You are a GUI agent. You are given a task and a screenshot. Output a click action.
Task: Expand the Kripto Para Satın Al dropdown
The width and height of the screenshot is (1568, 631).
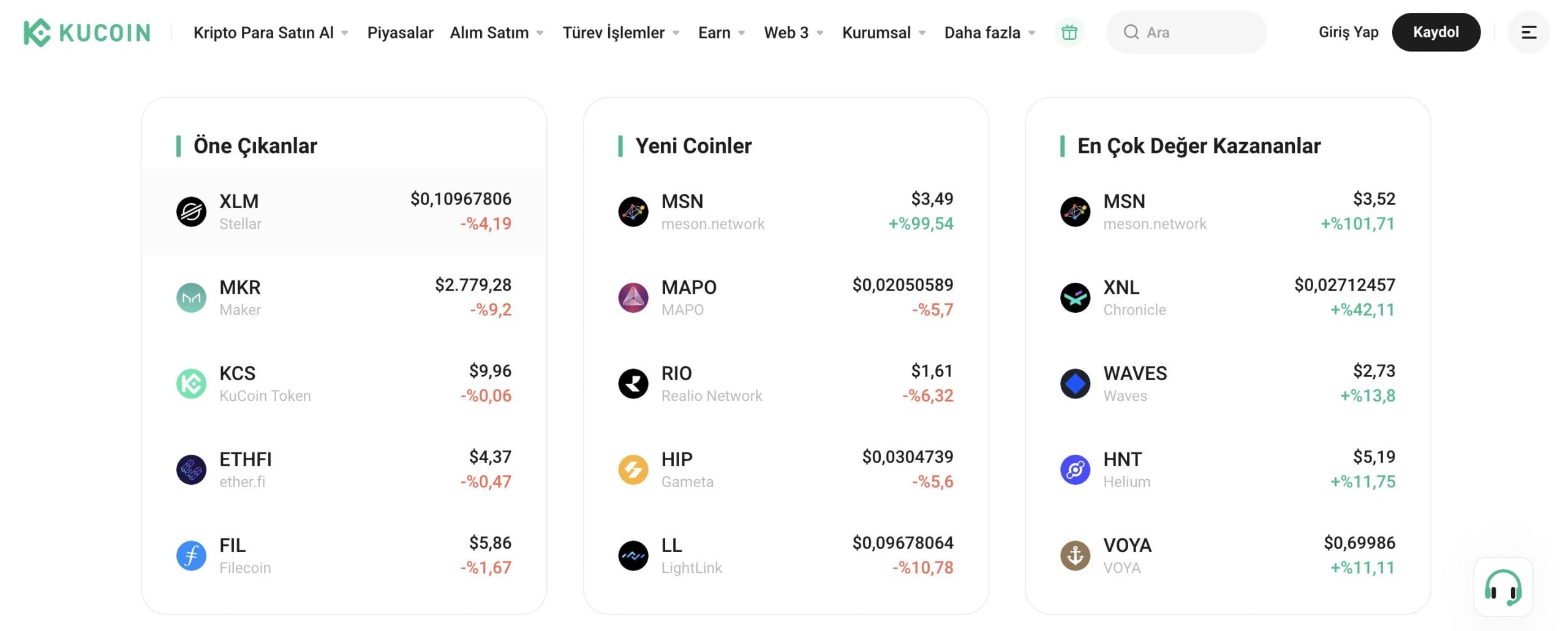click(x=263, y=32)
